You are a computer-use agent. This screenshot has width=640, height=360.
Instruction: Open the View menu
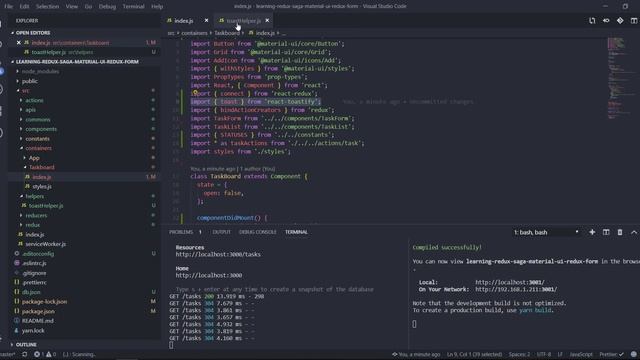coord(72,6)
